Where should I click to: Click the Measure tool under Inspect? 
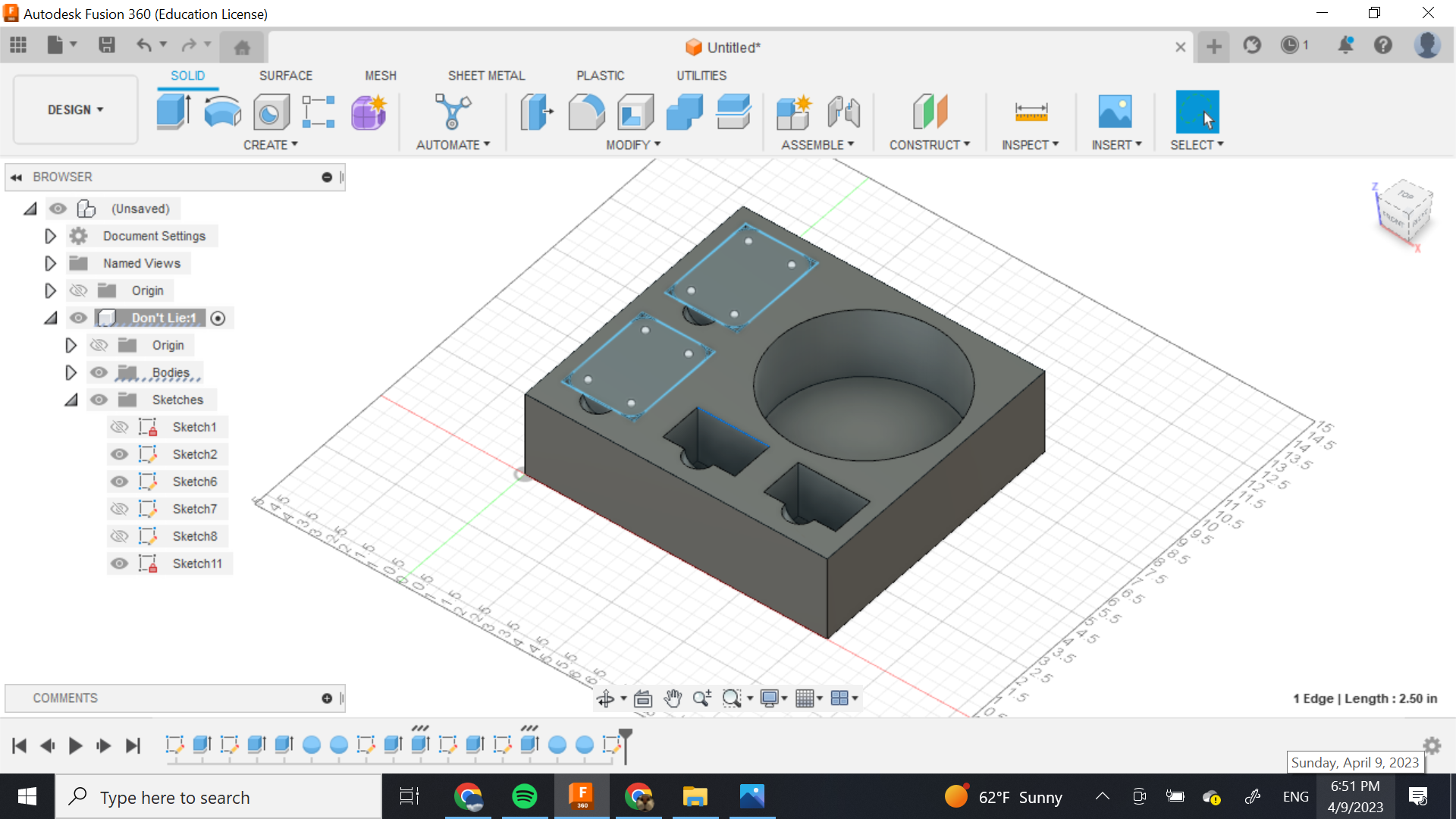click(1031, 112)
